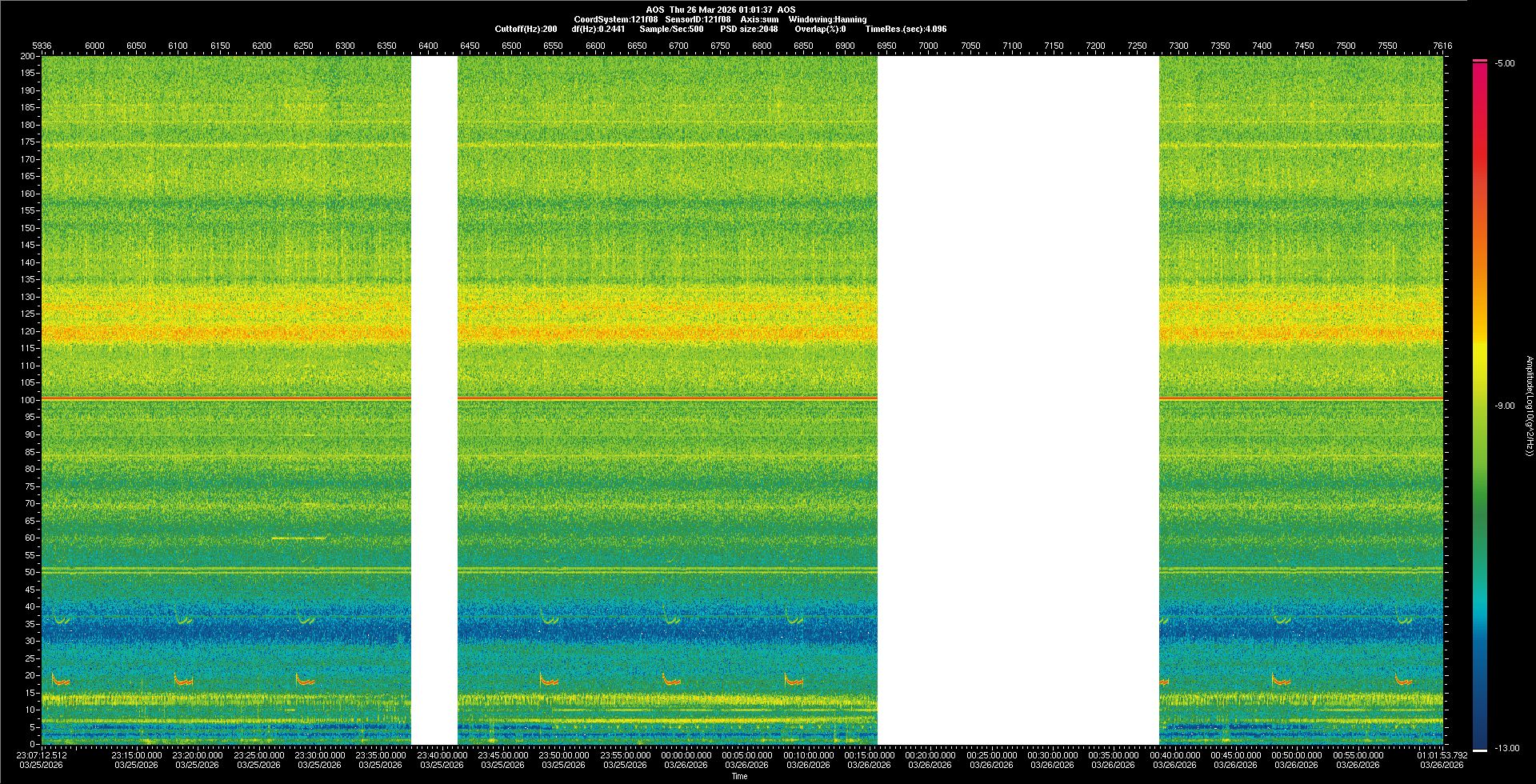Click the 00:00:00.000 time axis tick label

tap(686, 755)
